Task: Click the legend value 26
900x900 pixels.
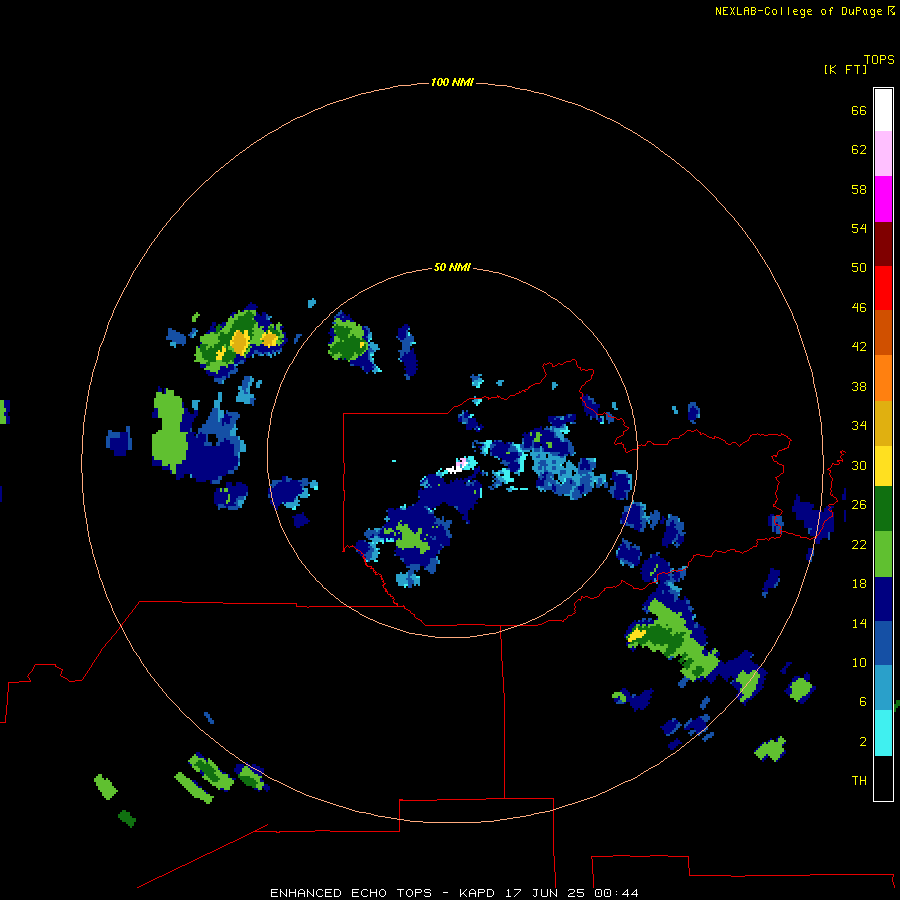Action: 859,505
